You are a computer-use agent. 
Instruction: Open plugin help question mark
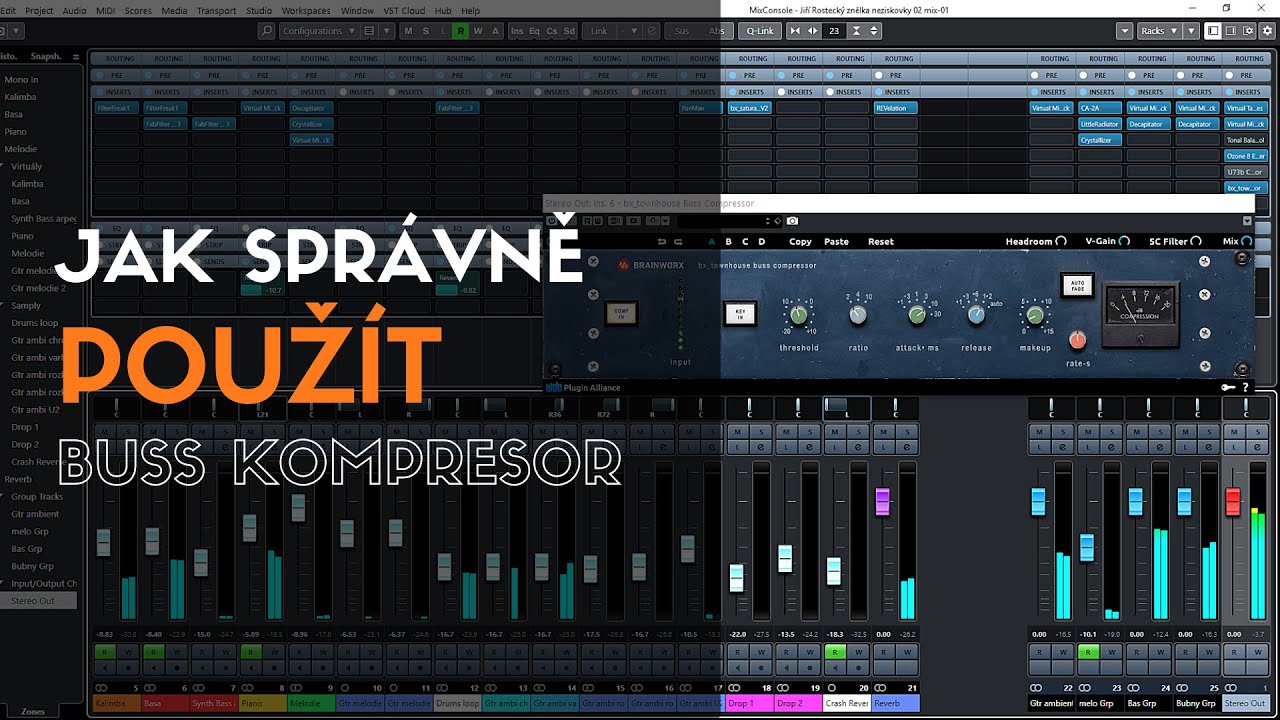click(1245, 387)
